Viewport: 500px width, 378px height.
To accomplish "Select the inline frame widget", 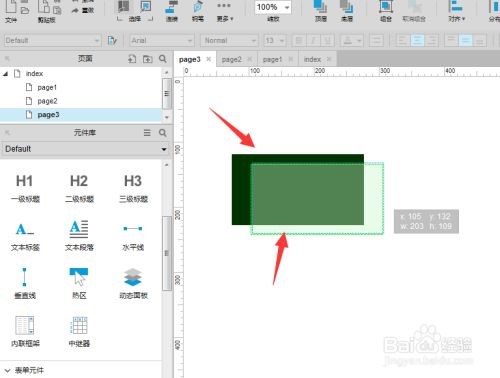I will pos(25,332).
